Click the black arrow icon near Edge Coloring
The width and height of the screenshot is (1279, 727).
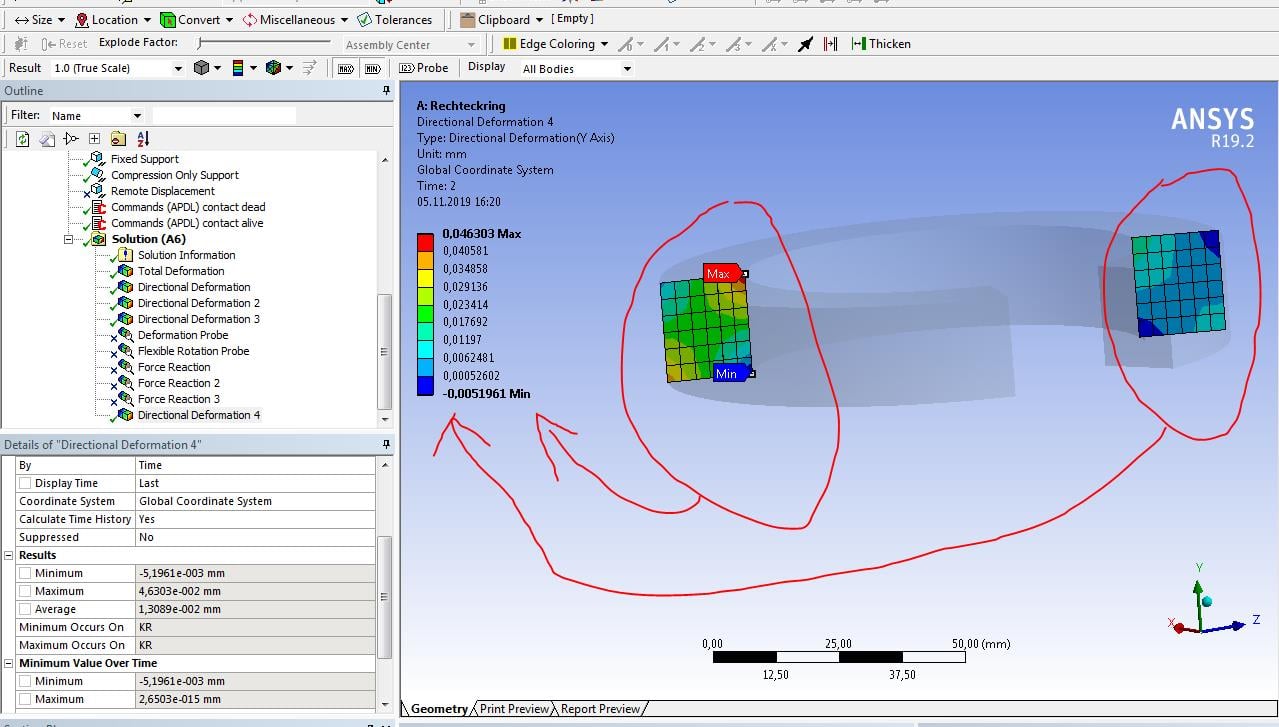point(805,44)
